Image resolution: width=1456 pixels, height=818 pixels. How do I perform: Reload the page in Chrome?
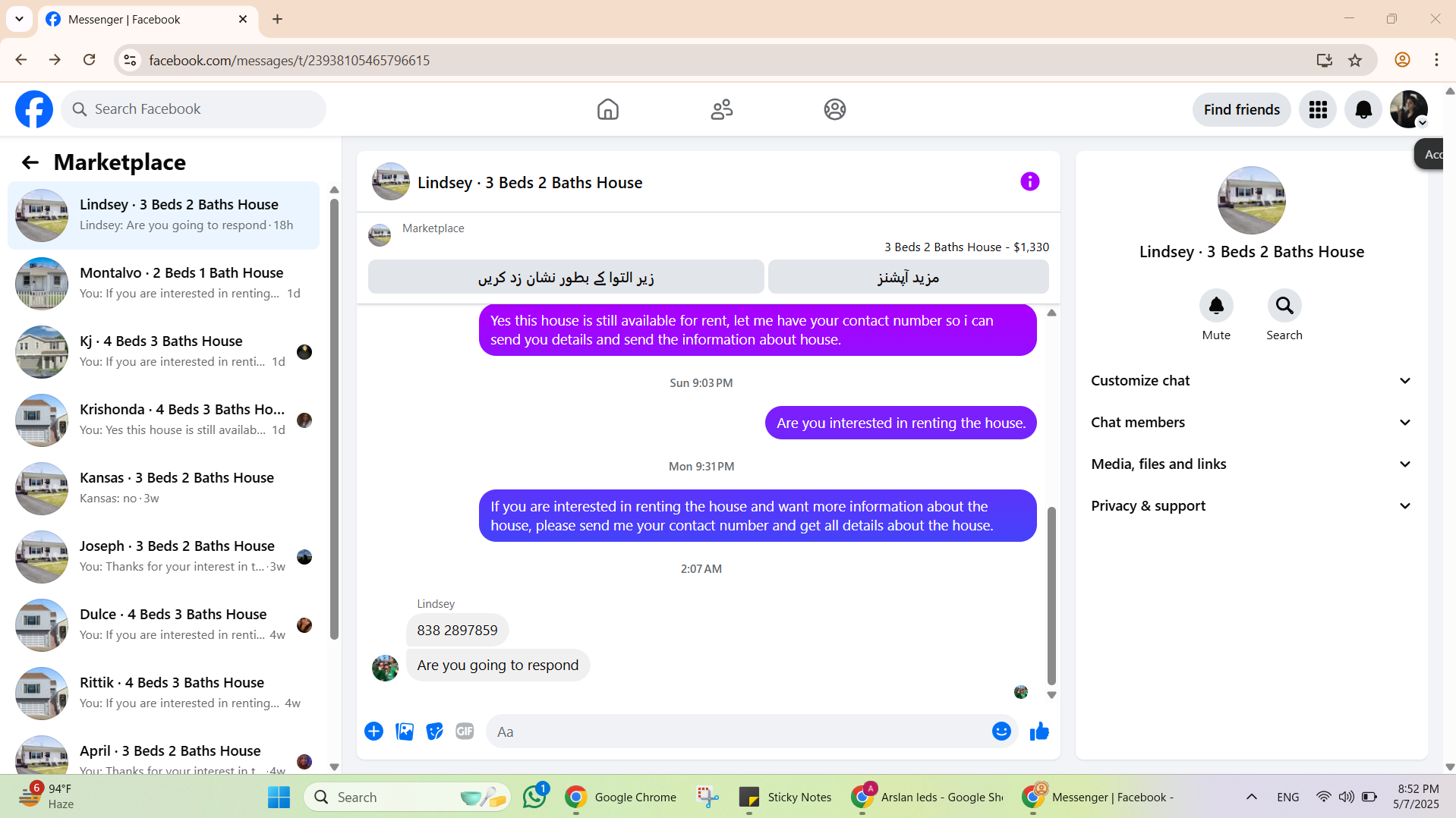89,60
